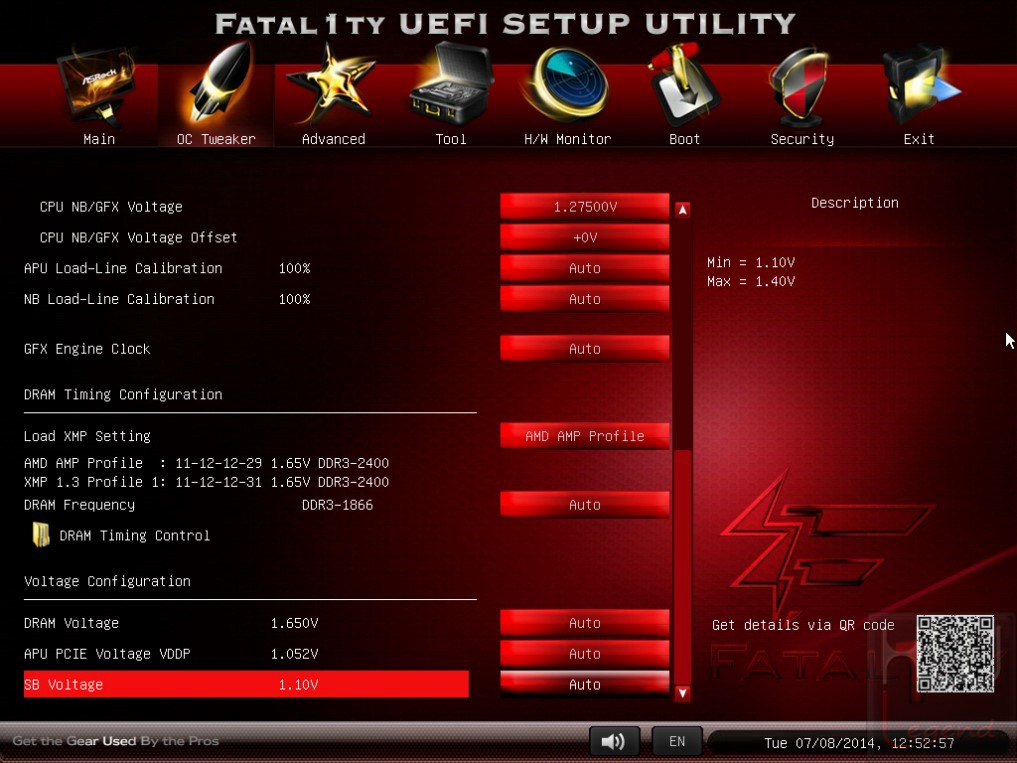
Task: Open the Load XMP Setting AMD AMP Profile dropdown
Action: tap(585, 436)
